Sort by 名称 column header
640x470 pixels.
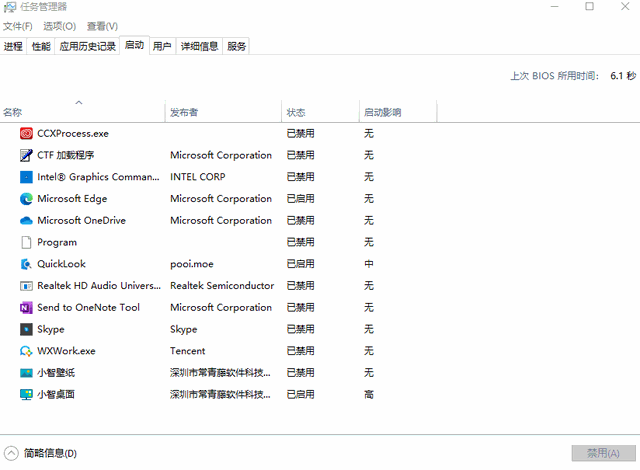[x=13, y=112]
